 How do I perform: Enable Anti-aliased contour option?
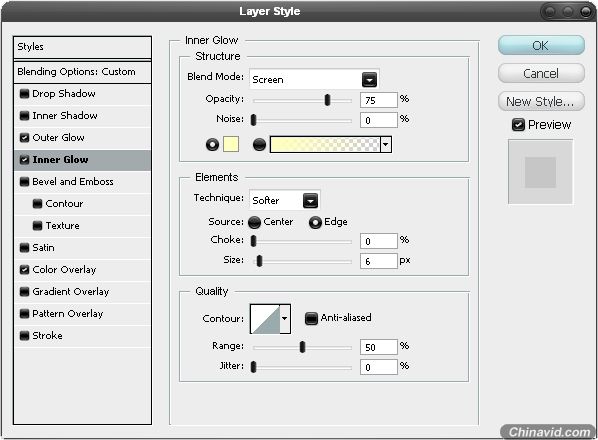pos(311,318)
